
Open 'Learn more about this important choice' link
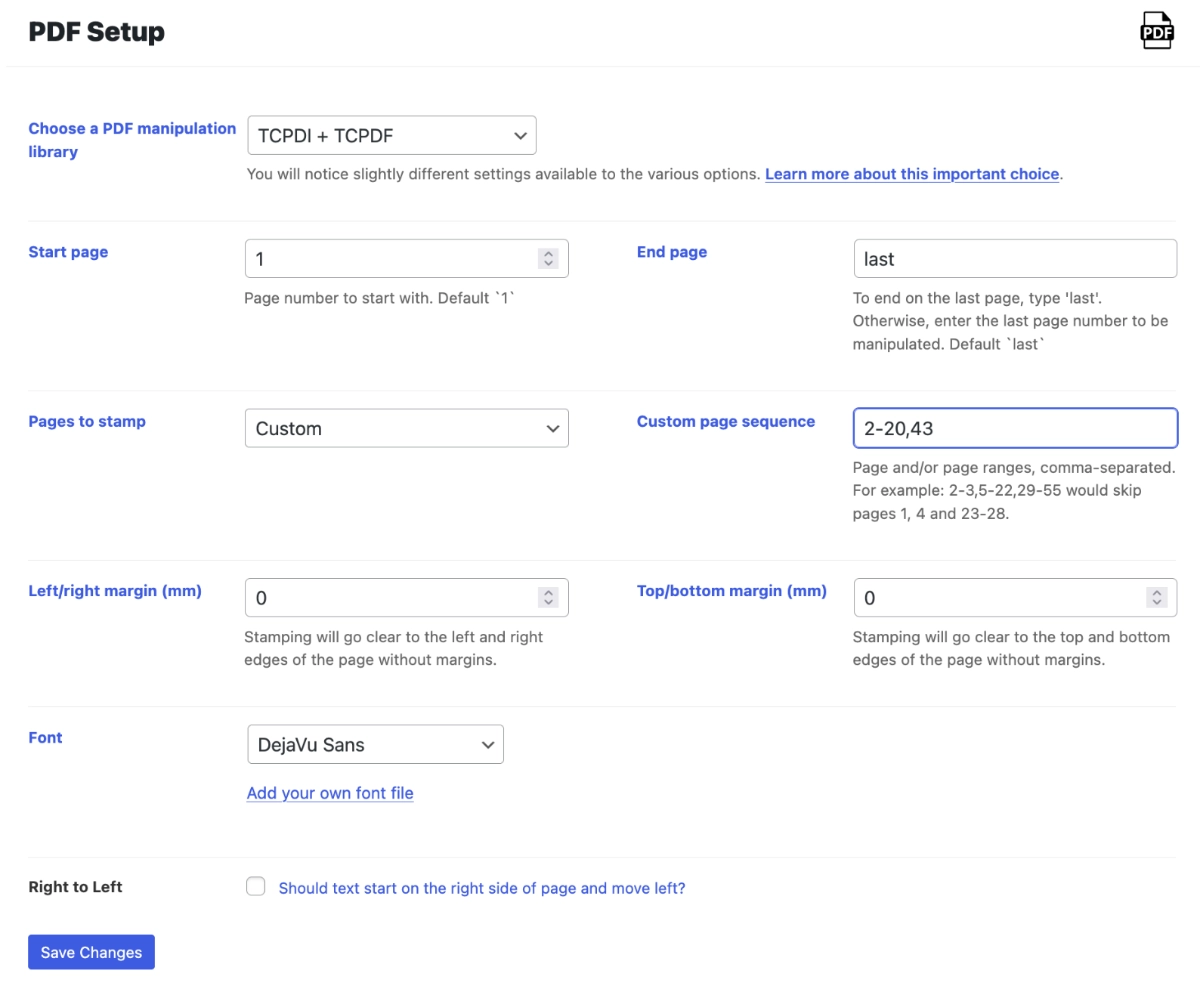tap(911, 174)
